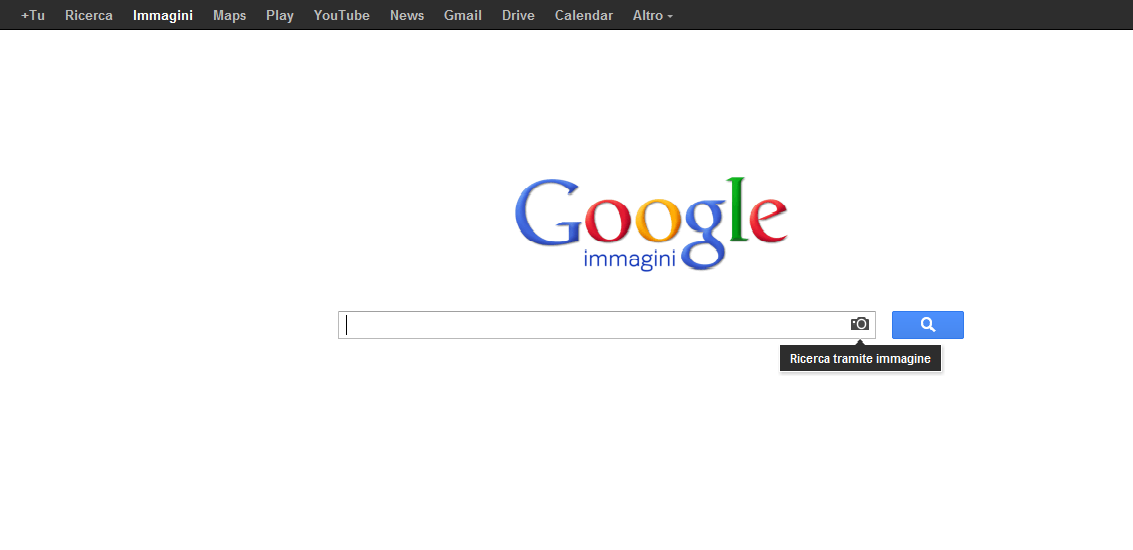Select Immagini in the top bar
Image resolution: width=1133 pixels, height=550 pixels.
coord(162,15)
